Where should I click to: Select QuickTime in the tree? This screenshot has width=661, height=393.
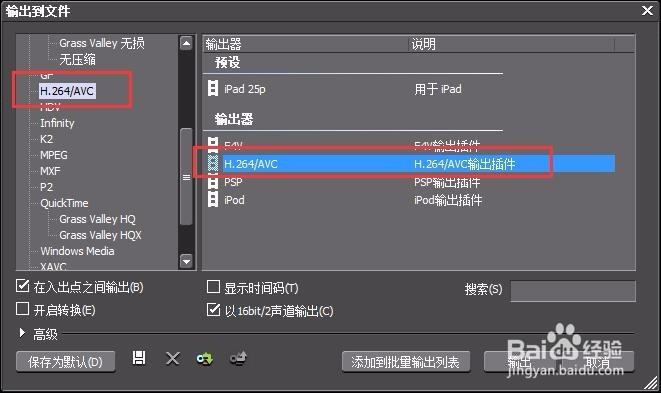point(64,203)
